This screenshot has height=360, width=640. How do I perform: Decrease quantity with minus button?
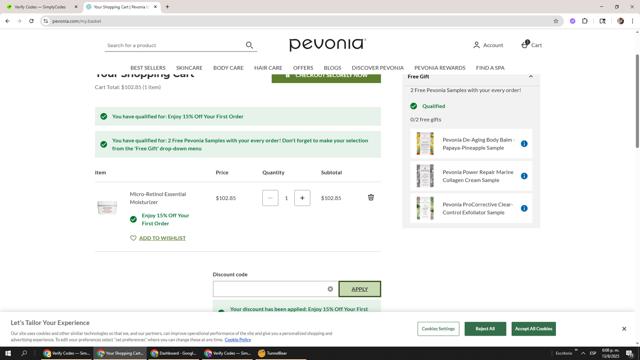pos(270,198)
